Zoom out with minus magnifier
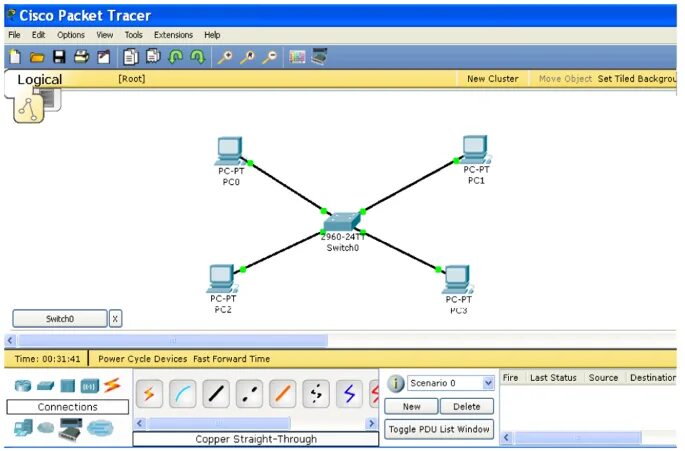This screenshot has height=451, width=685. pyautogui.click(x=270, y=57)
